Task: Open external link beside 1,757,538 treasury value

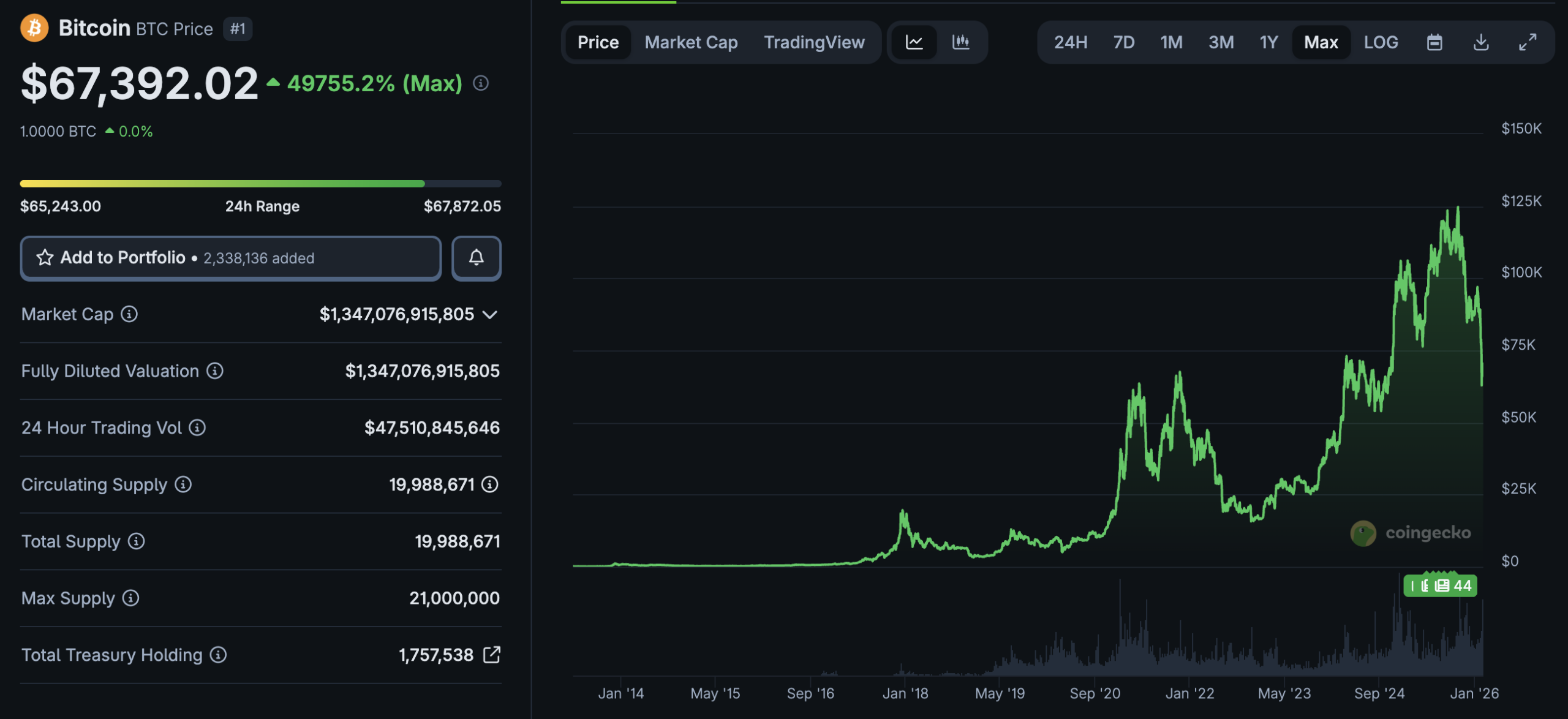Action: tap(492, 655)
